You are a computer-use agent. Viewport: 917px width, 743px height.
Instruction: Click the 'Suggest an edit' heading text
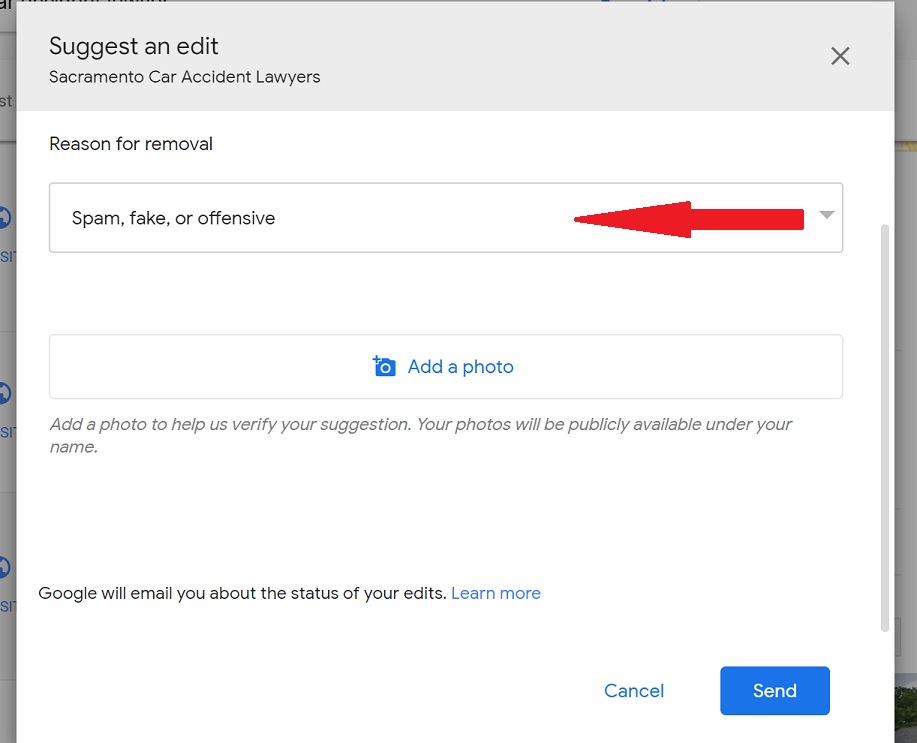(133, 47)
